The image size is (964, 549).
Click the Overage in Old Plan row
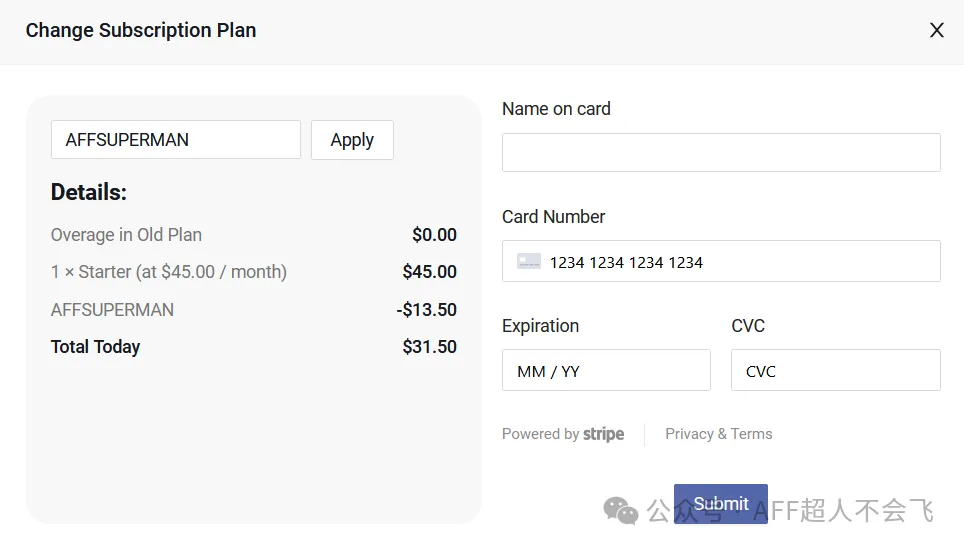click(x=126, y=235)
